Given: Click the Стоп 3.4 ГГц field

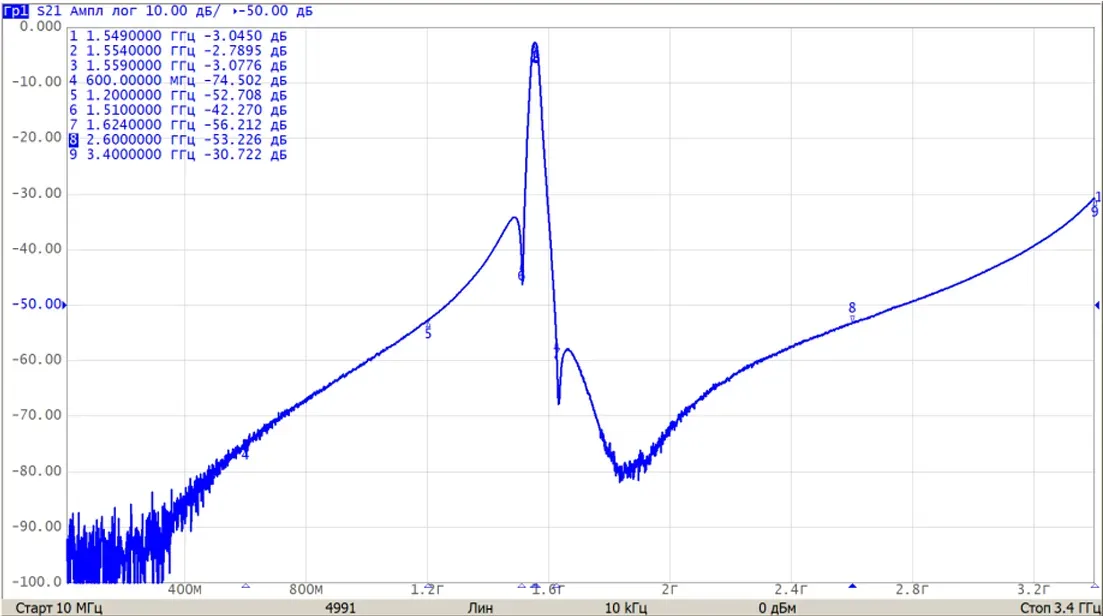Looking at the screenshot, I should [x=1060, y=608].
